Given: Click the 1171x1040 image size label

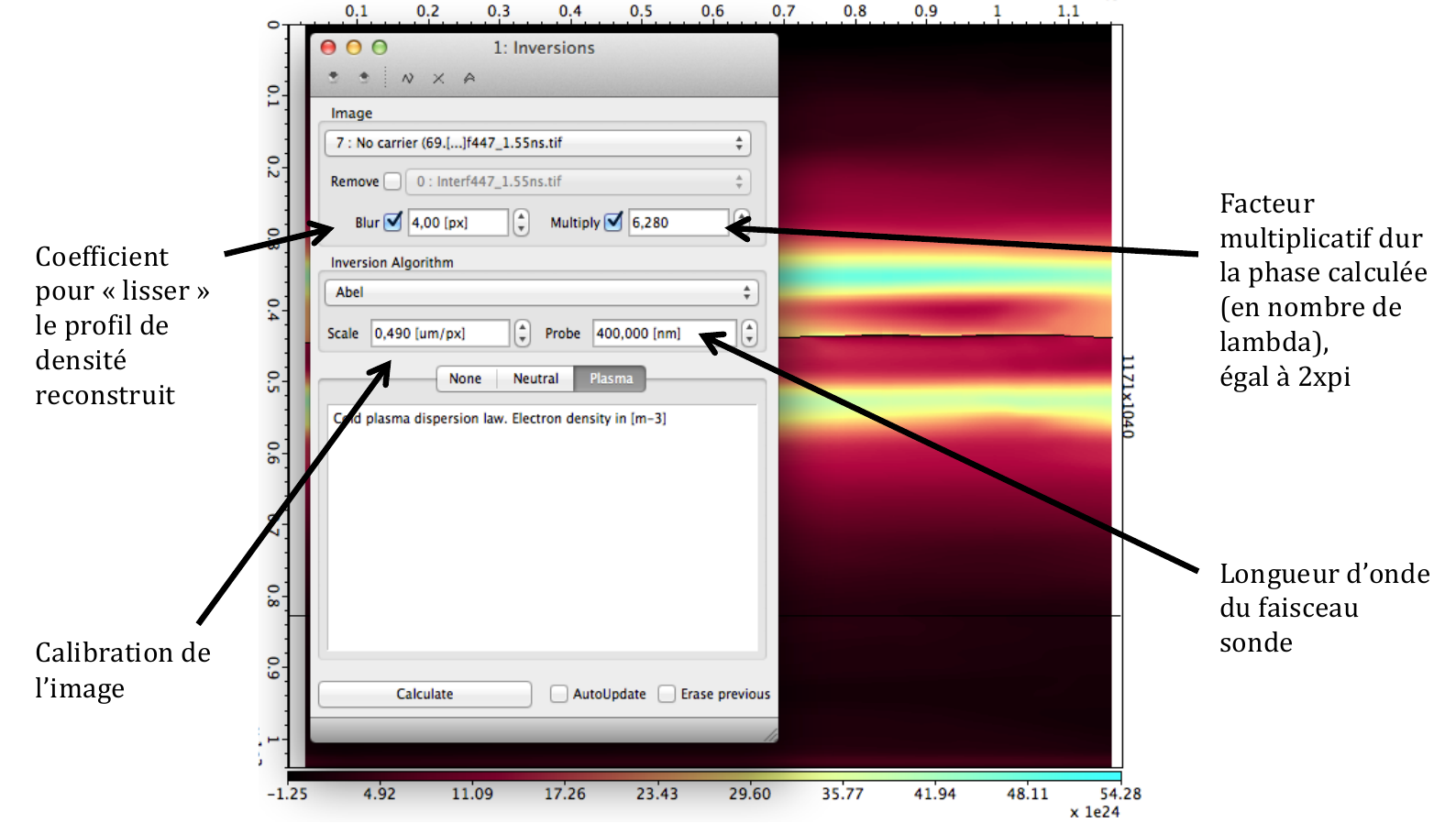Looking at the screenshot, I should [1128, 396].
